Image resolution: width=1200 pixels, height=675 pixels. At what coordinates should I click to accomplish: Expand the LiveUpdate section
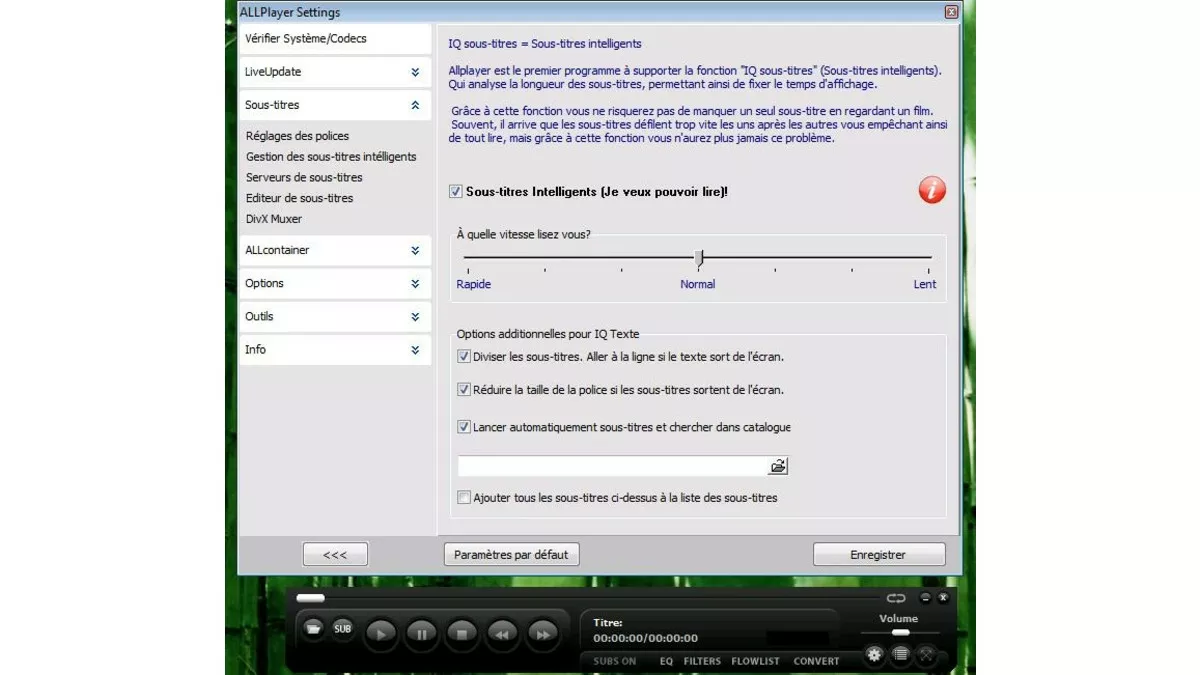[335, 71]
